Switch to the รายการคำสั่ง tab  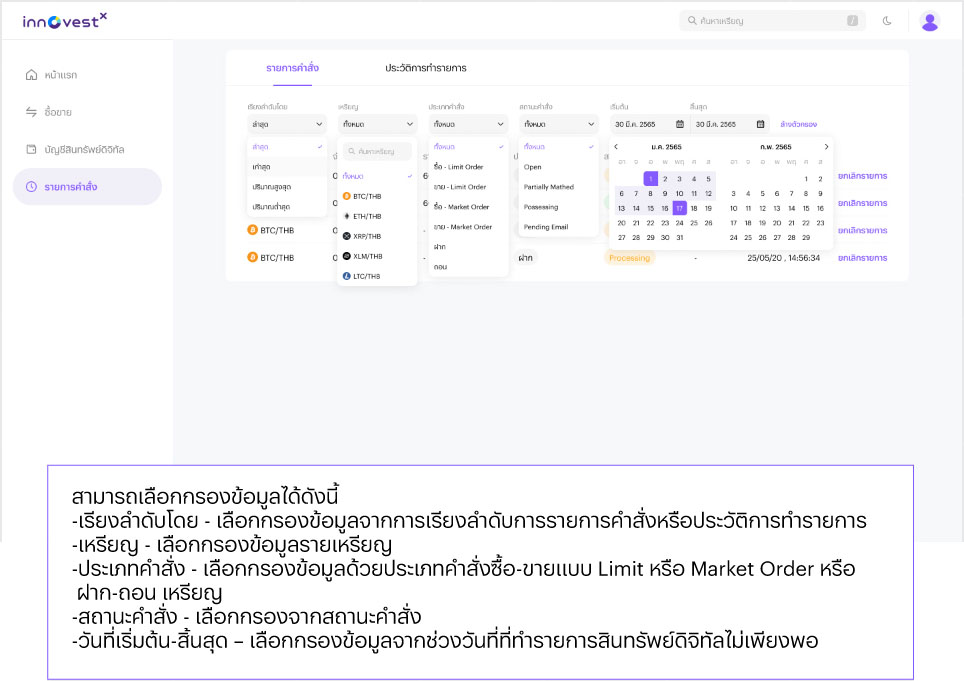[x=293, y=68]
